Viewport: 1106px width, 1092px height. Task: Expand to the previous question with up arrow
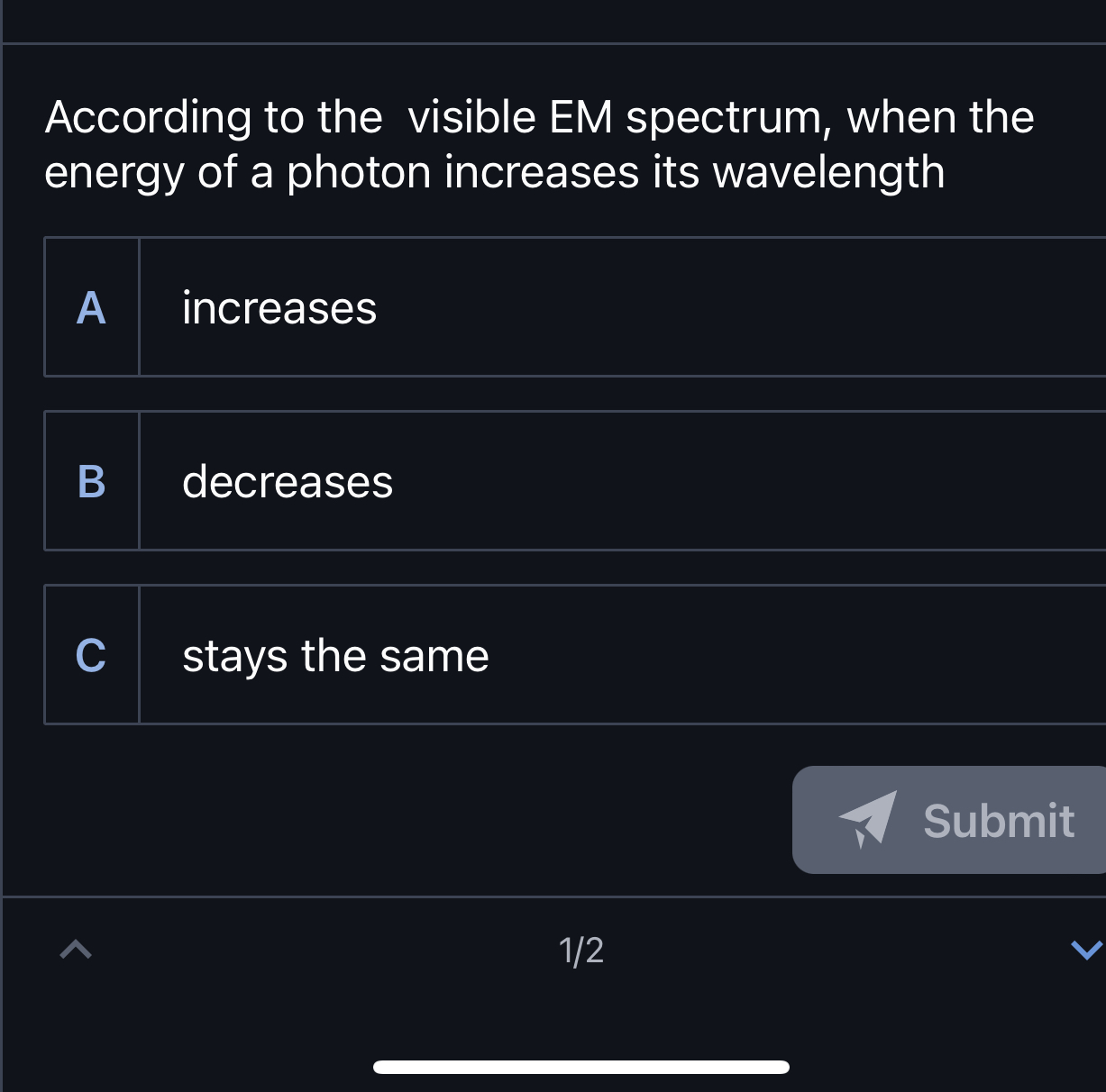75,950
